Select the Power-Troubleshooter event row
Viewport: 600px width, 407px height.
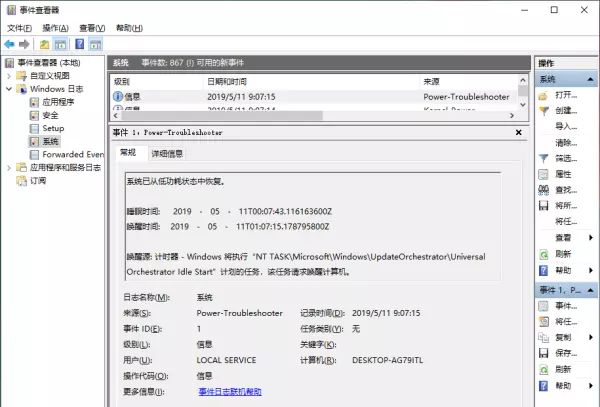coord(315,97)
